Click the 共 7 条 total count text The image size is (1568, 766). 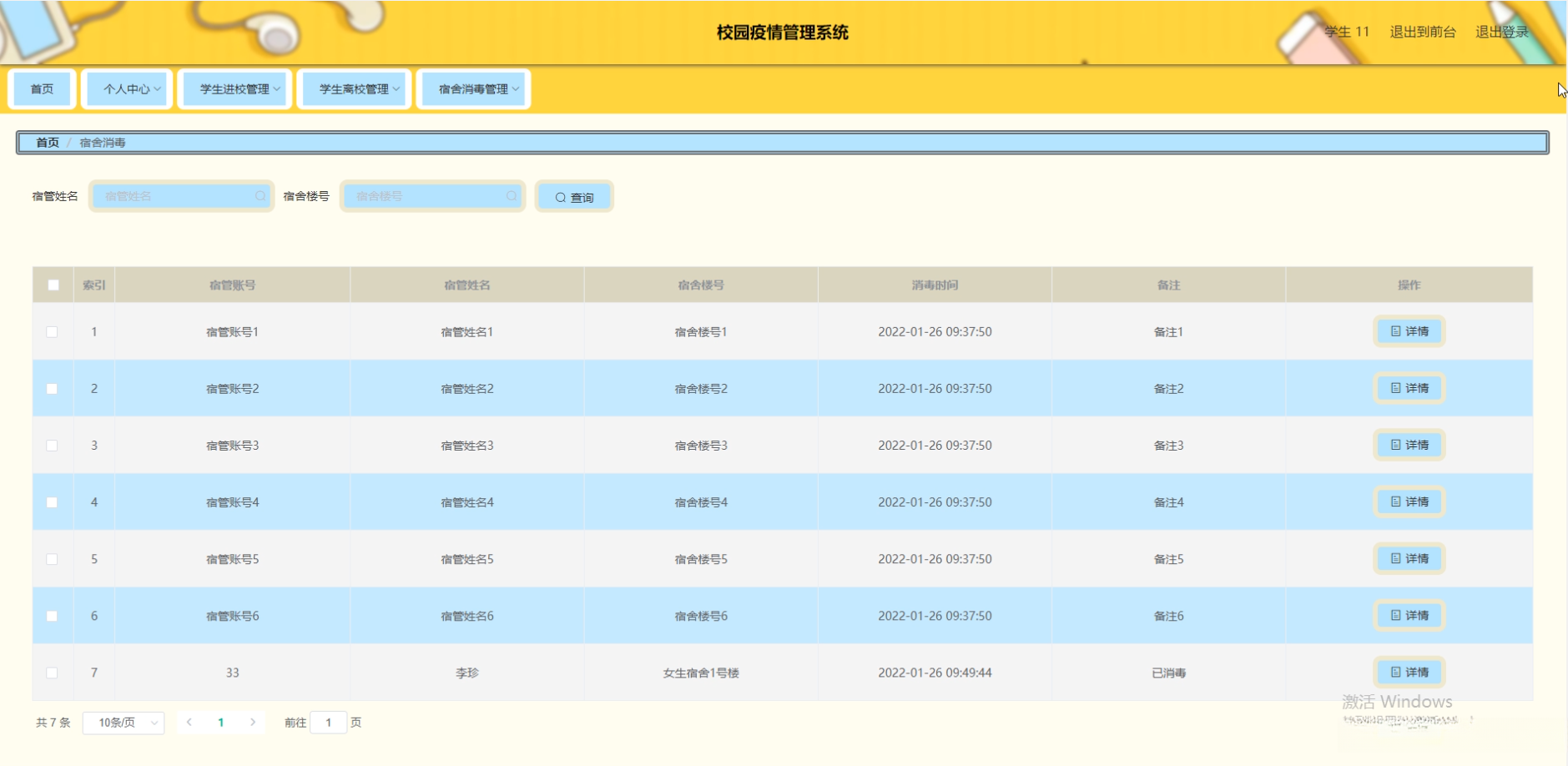coord(53,723)
